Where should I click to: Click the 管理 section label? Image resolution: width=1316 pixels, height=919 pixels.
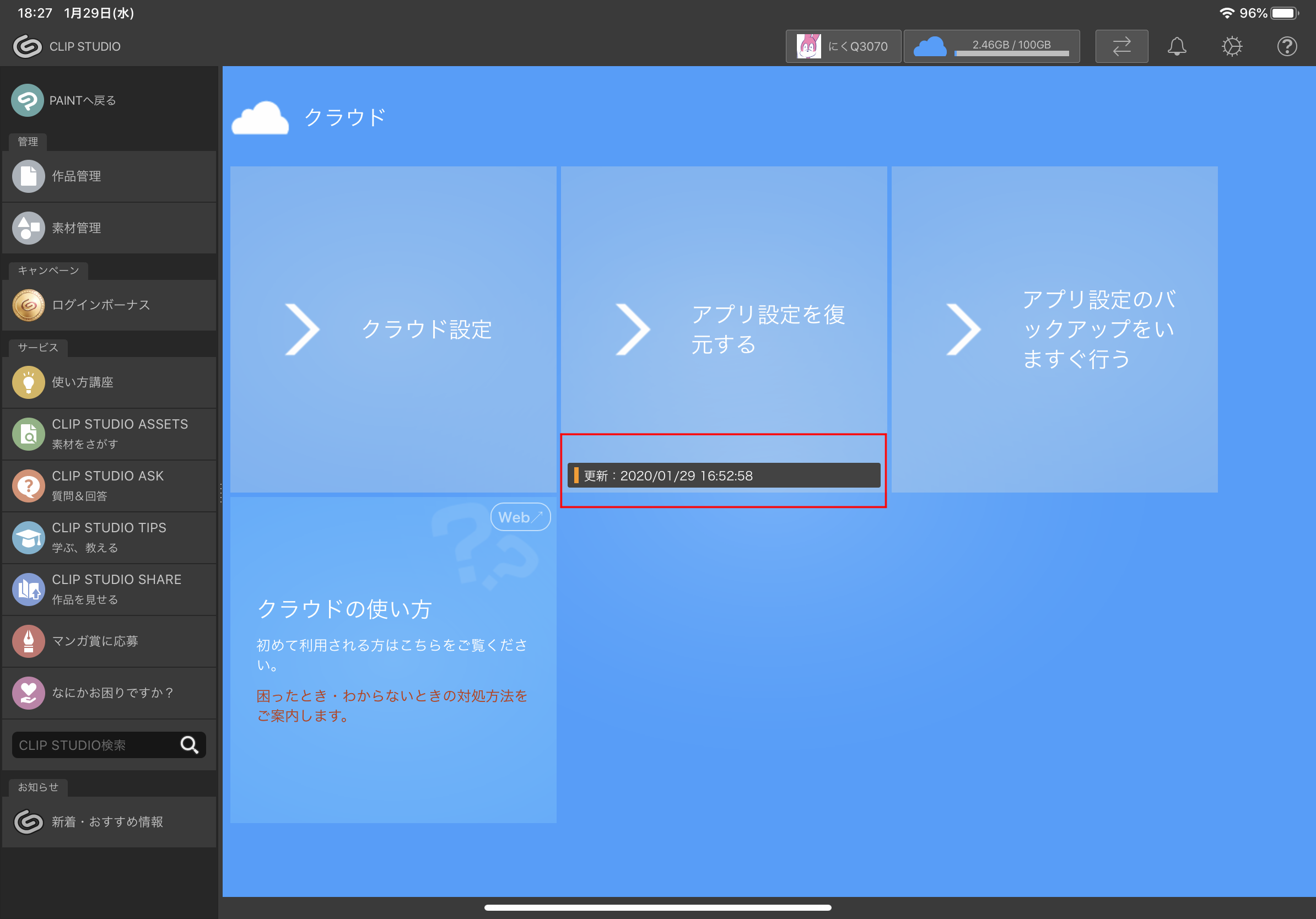28,142
